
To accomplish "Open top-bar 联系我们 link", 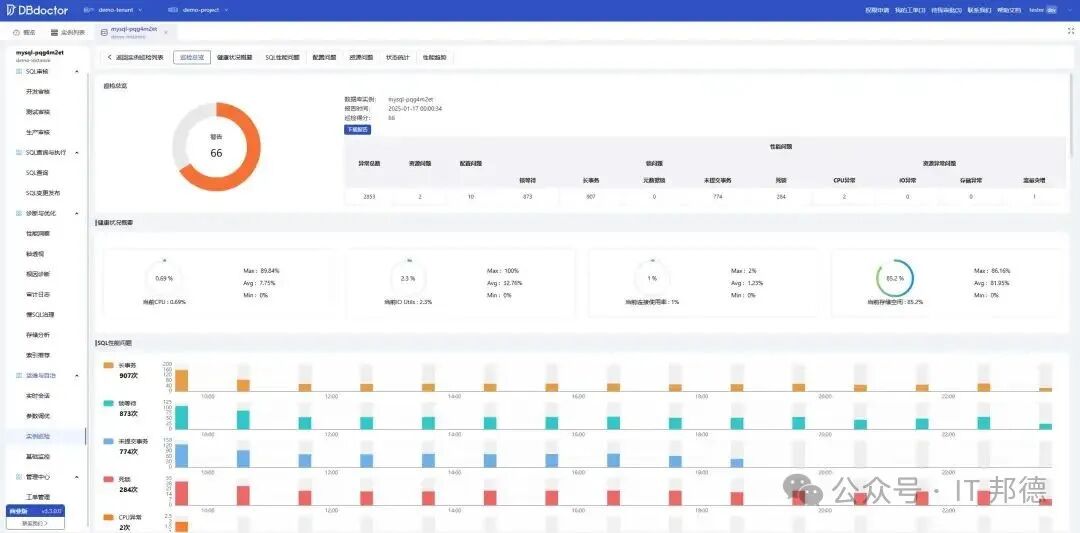I will (979, 10).
